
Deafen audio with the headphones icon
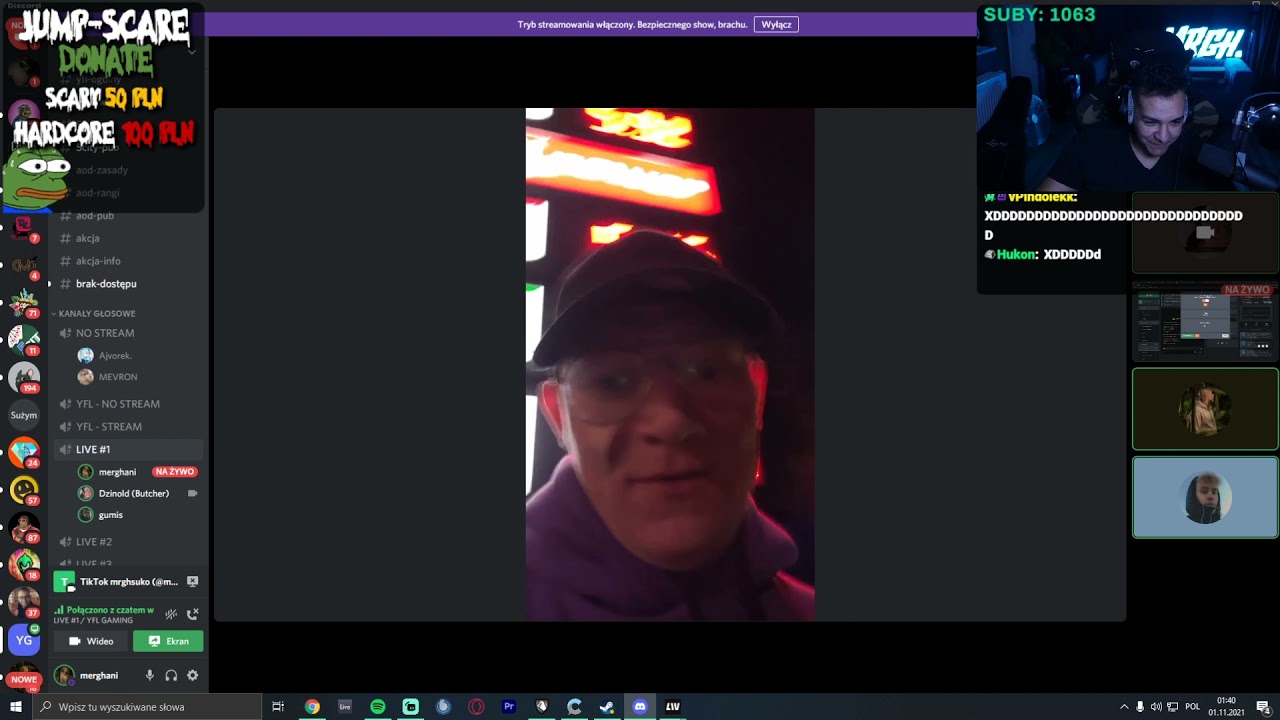tap(171, 676)
